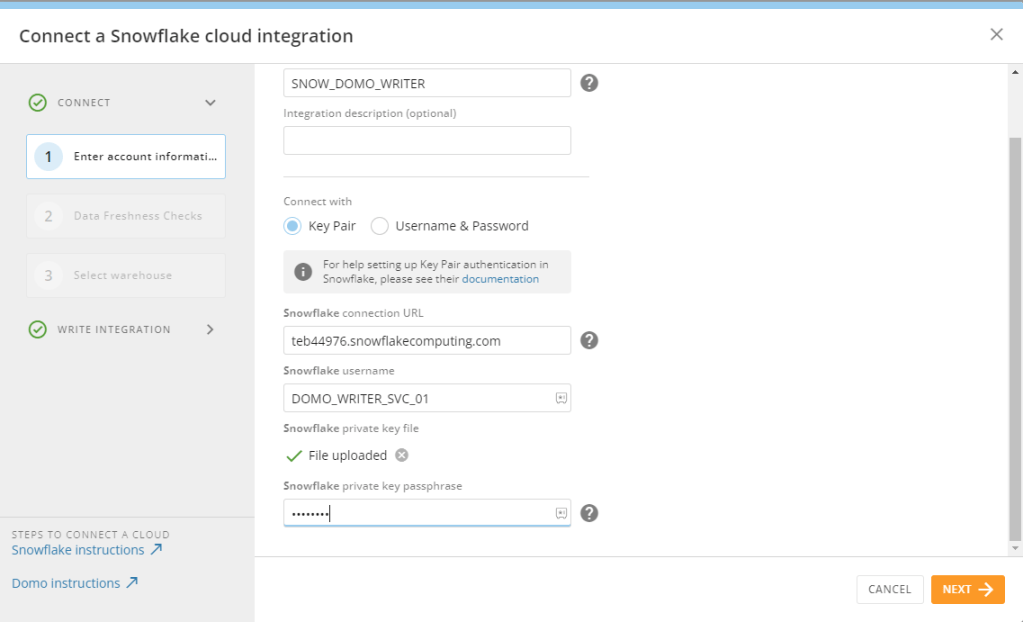Click autofill icon in Snowflake username field
This screenshot has width=1023, height=622.
561,398
